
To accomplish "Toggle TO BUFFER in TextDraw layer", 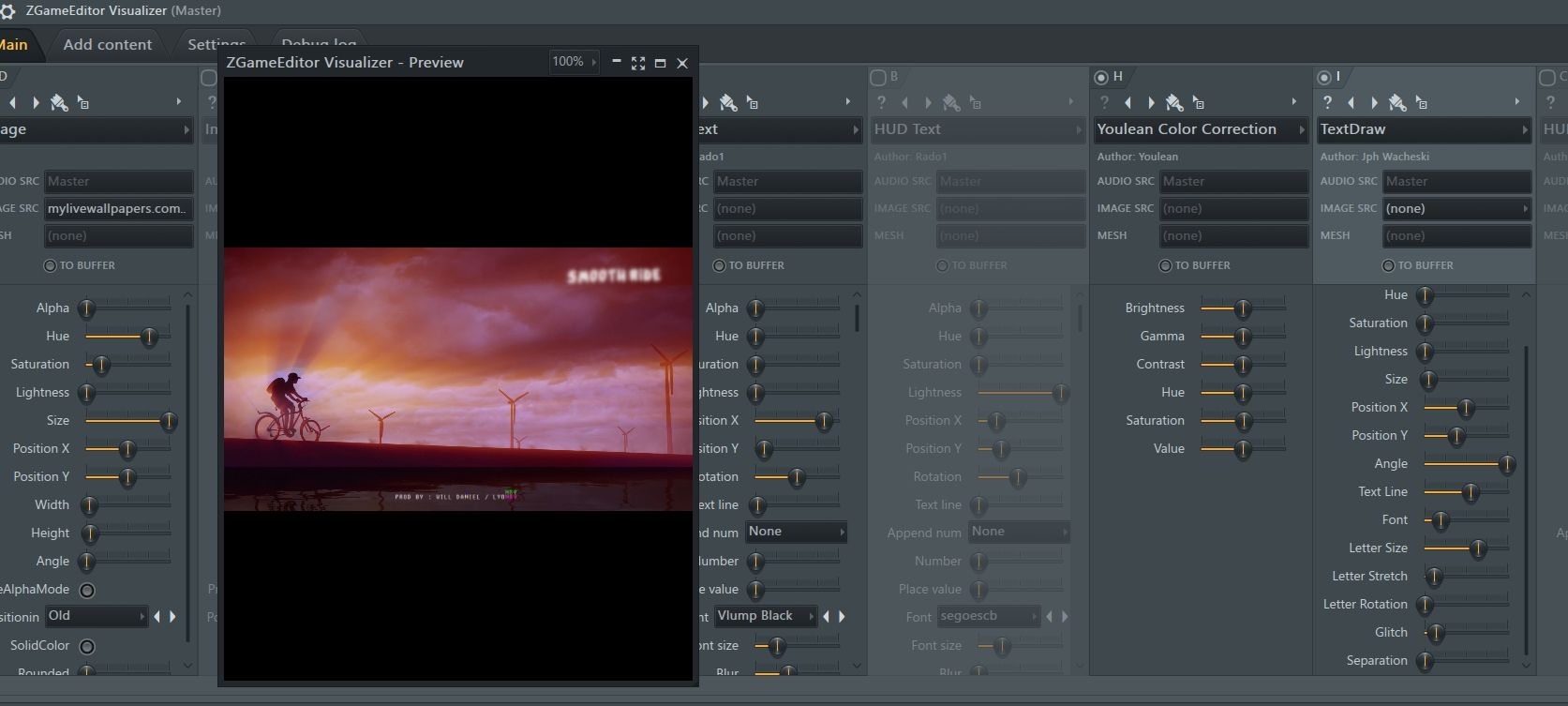I will click(1388, 265).
